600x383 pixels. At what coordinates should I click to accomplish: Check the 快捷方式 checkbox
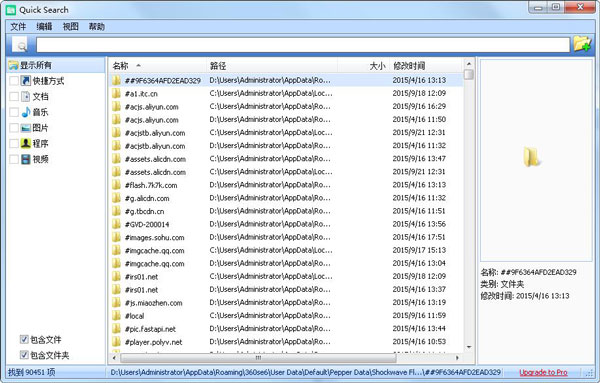14,81
